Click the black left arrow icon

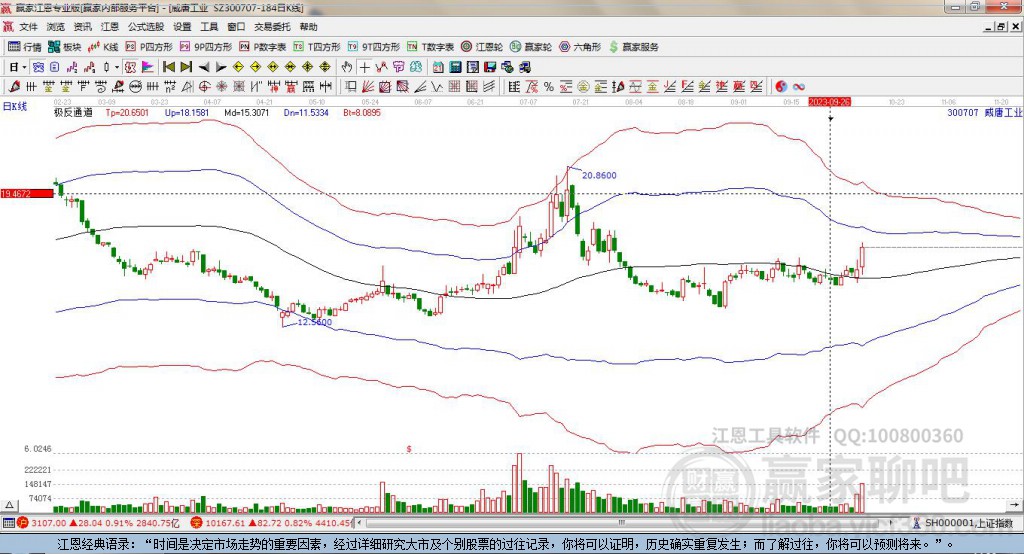click(x=204, y=67)
